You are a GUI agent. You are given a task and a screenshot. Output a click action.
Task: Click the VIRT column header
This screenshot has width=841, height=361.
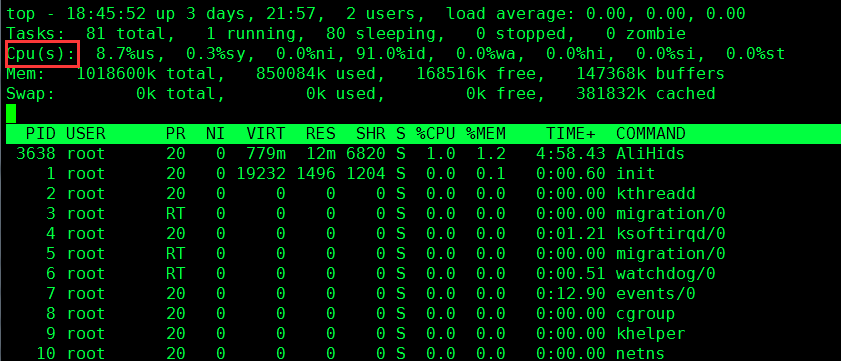tap(265, 134)
